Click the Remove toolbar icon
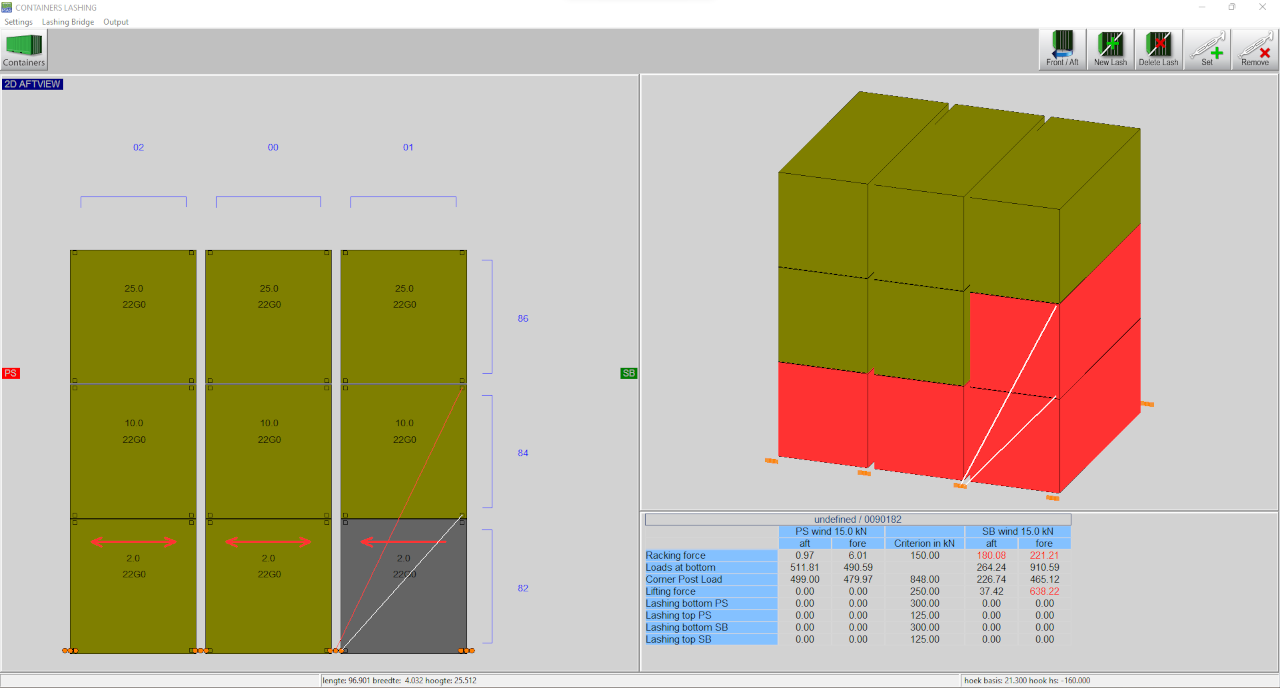The image size is (1280, 688). [x=1255, y=49]
